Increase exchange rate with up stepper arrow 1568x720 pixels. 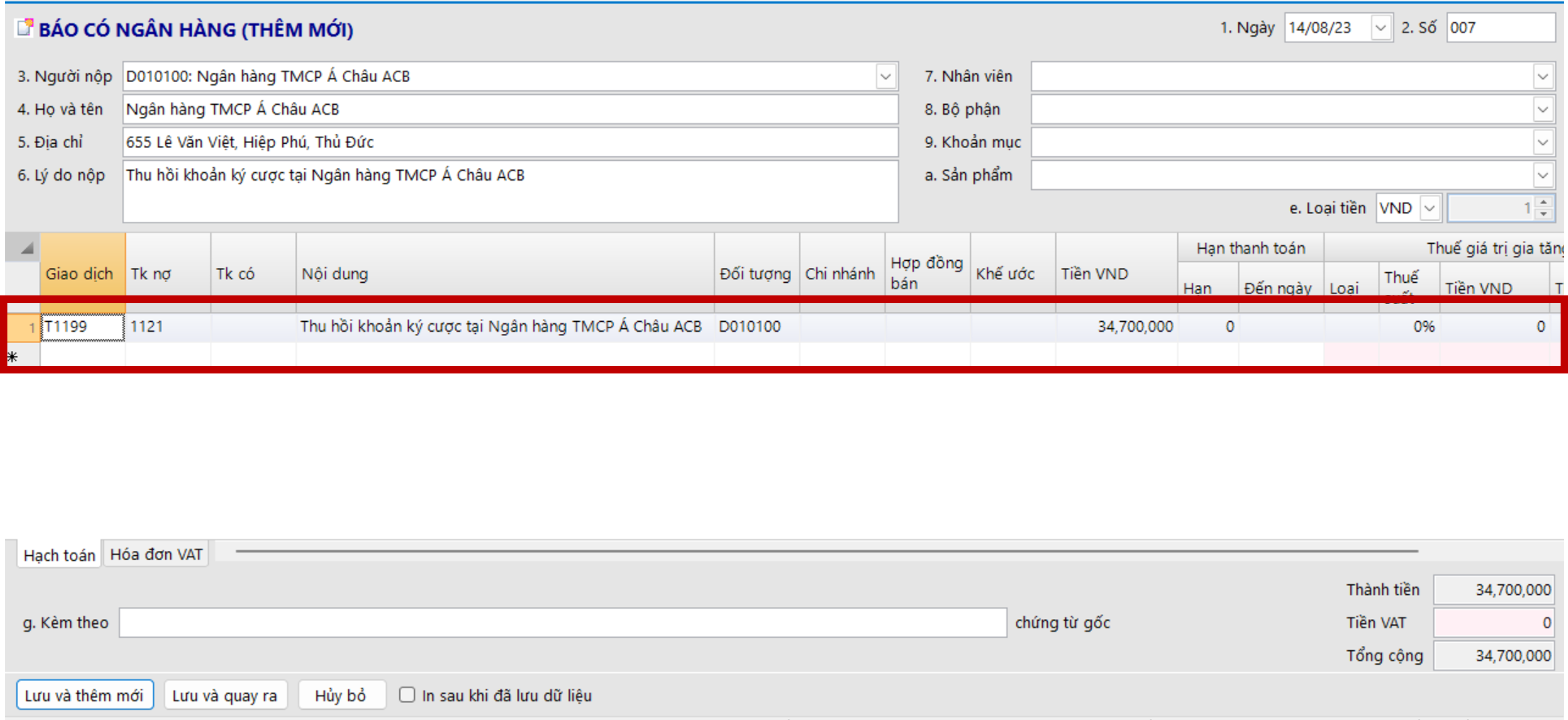pos(1543,202)
